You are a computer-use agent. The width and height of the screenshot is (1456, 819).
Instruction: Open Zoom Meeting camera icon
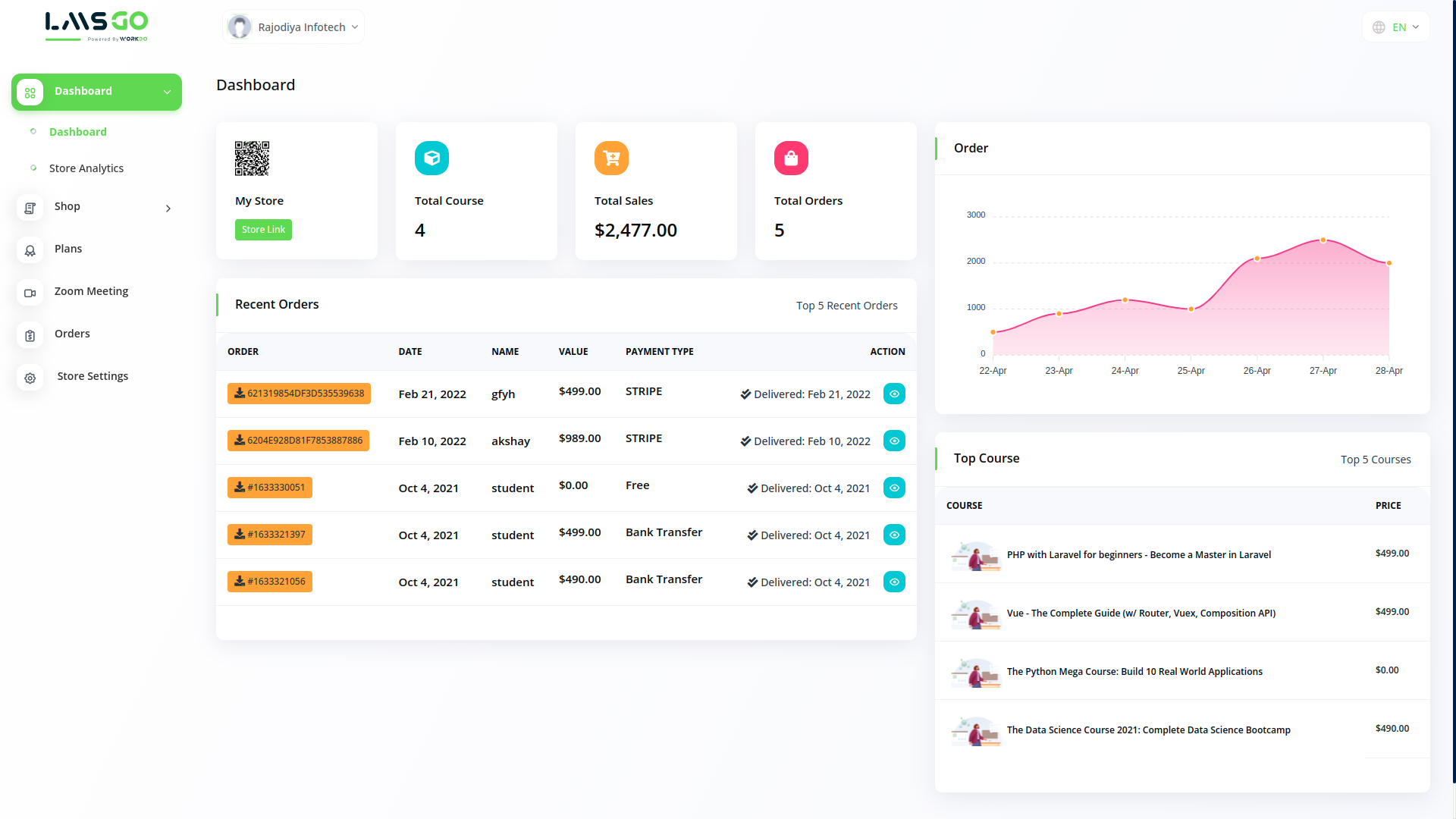30,293
